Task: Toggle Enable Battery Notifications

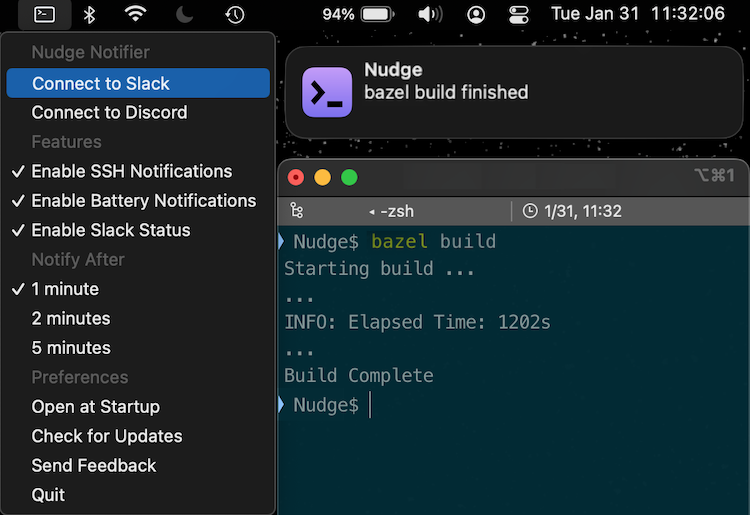Action: (138, 201)
